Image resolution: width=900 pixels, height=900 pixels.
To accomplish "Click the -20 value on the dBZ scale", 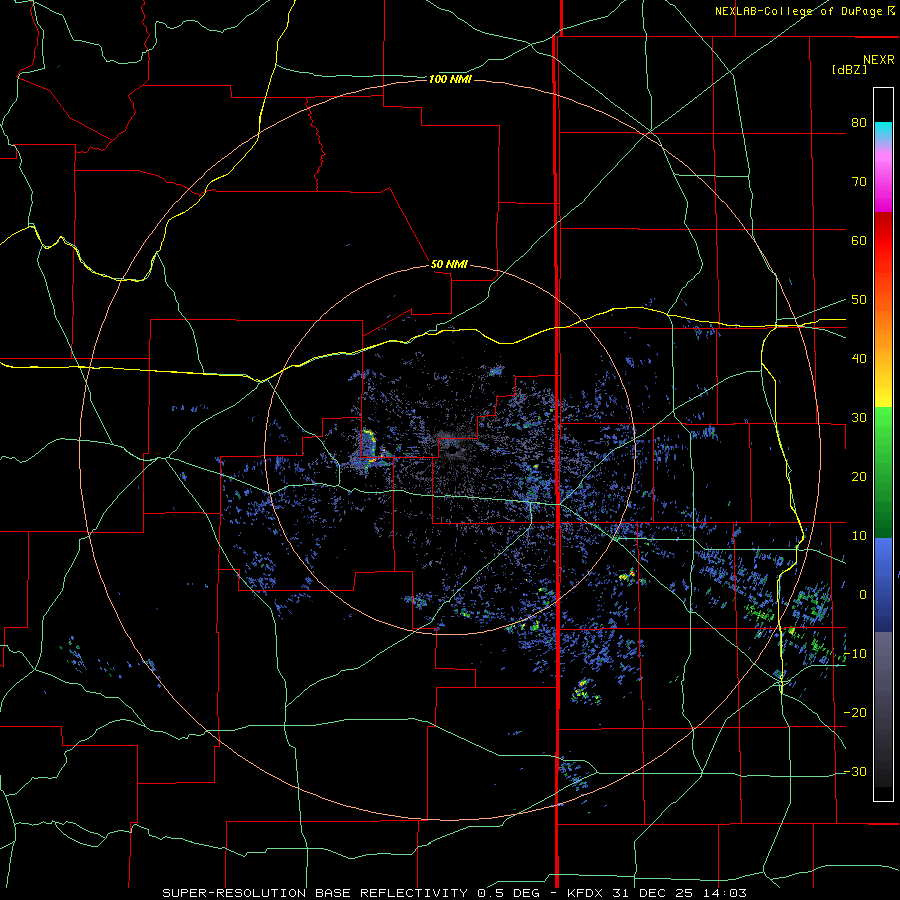I will 855,712.
